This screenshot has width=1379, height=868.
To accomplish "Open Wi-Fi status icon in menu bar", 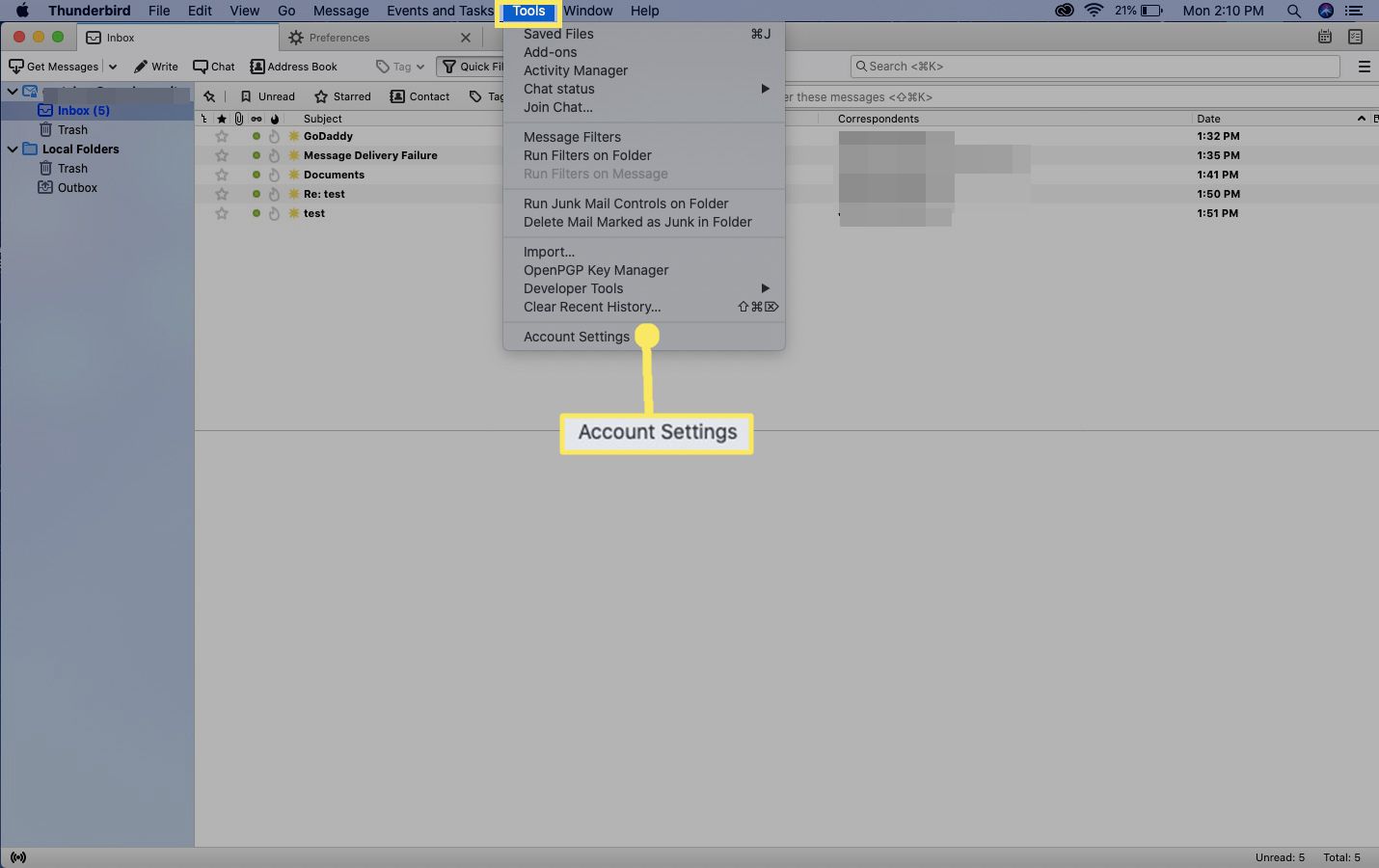I will (x=1094, y=11).
